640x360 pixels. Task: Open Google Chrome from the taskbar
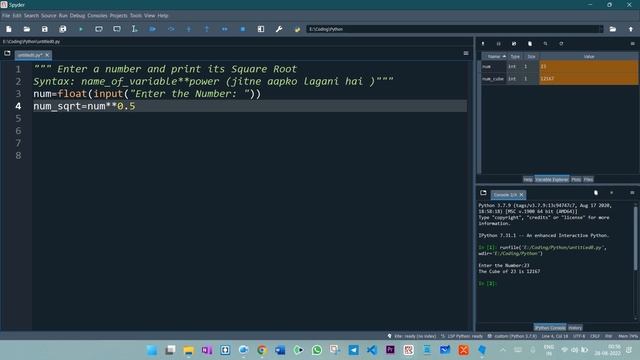click(x=262, y=350)
